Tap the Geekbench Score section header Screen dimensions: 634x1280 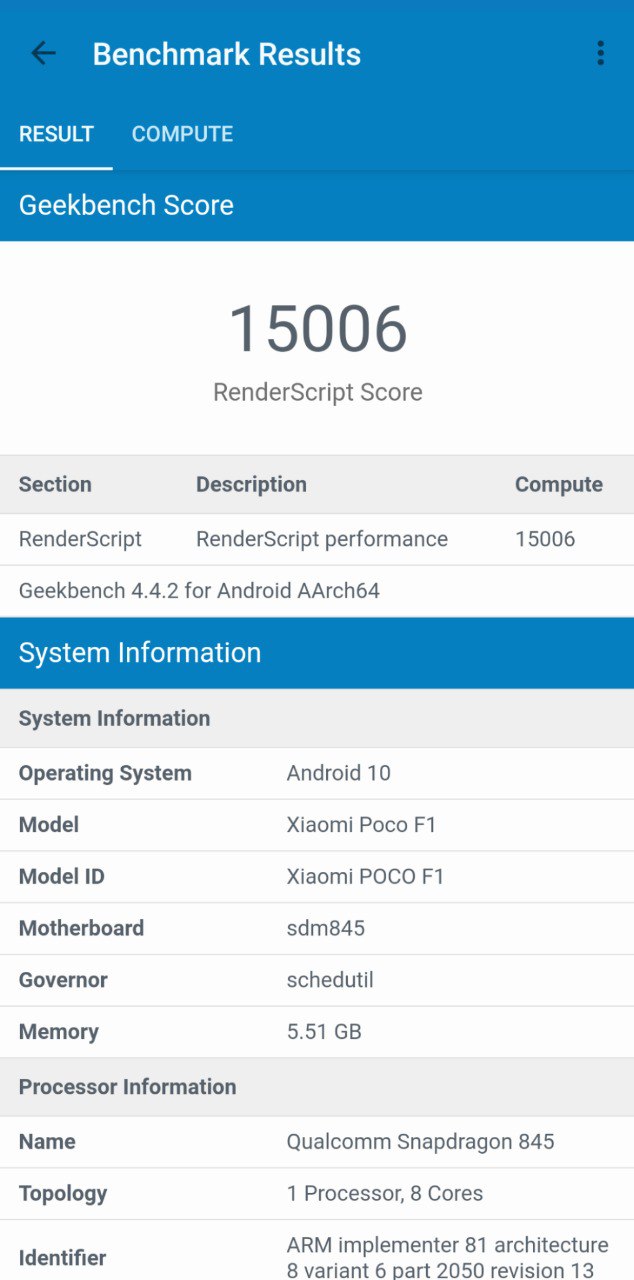[x=126, y=205]
